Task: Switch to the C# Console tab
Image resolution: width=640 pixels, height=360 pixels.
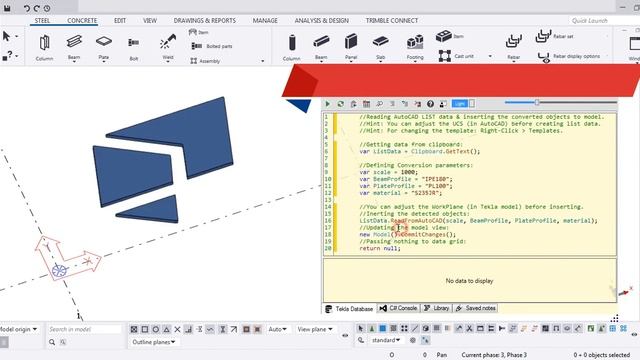Action: (x=398, y=308)
